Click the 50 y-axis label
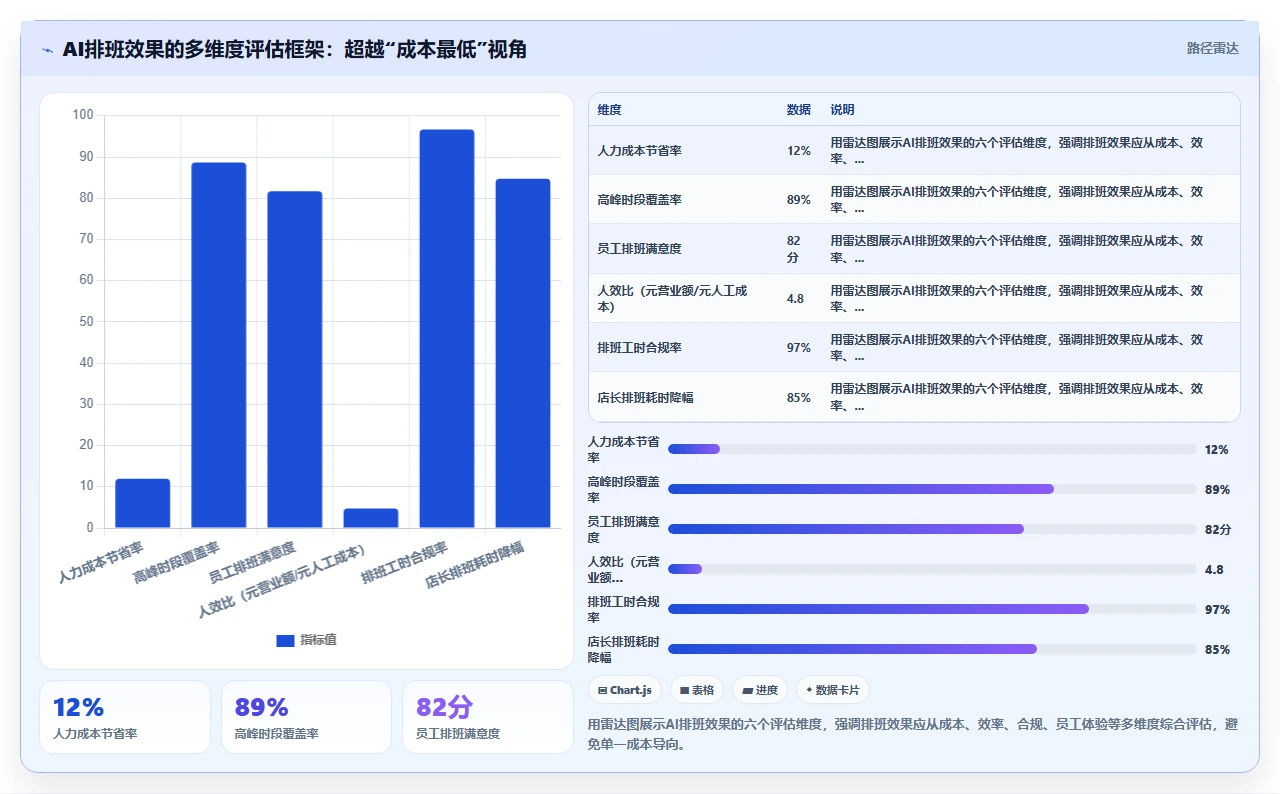The width and height of the screenshot is (1280, 794). click(x=86, y=321)
